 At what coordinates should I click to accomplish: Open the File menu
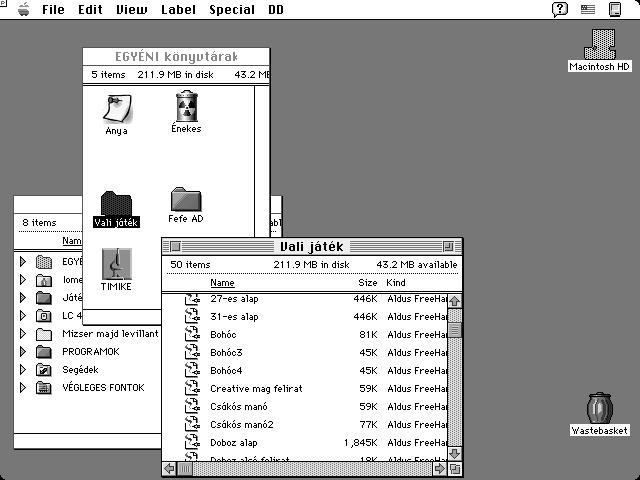[x=53, y=9]
